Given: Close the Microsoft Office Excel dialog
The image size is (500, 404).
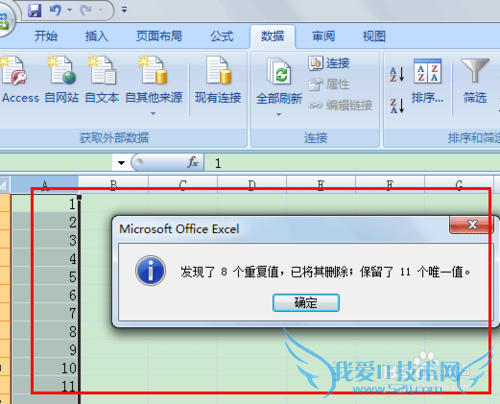Looking at the screenshot, I should click(x=472, y=224).
